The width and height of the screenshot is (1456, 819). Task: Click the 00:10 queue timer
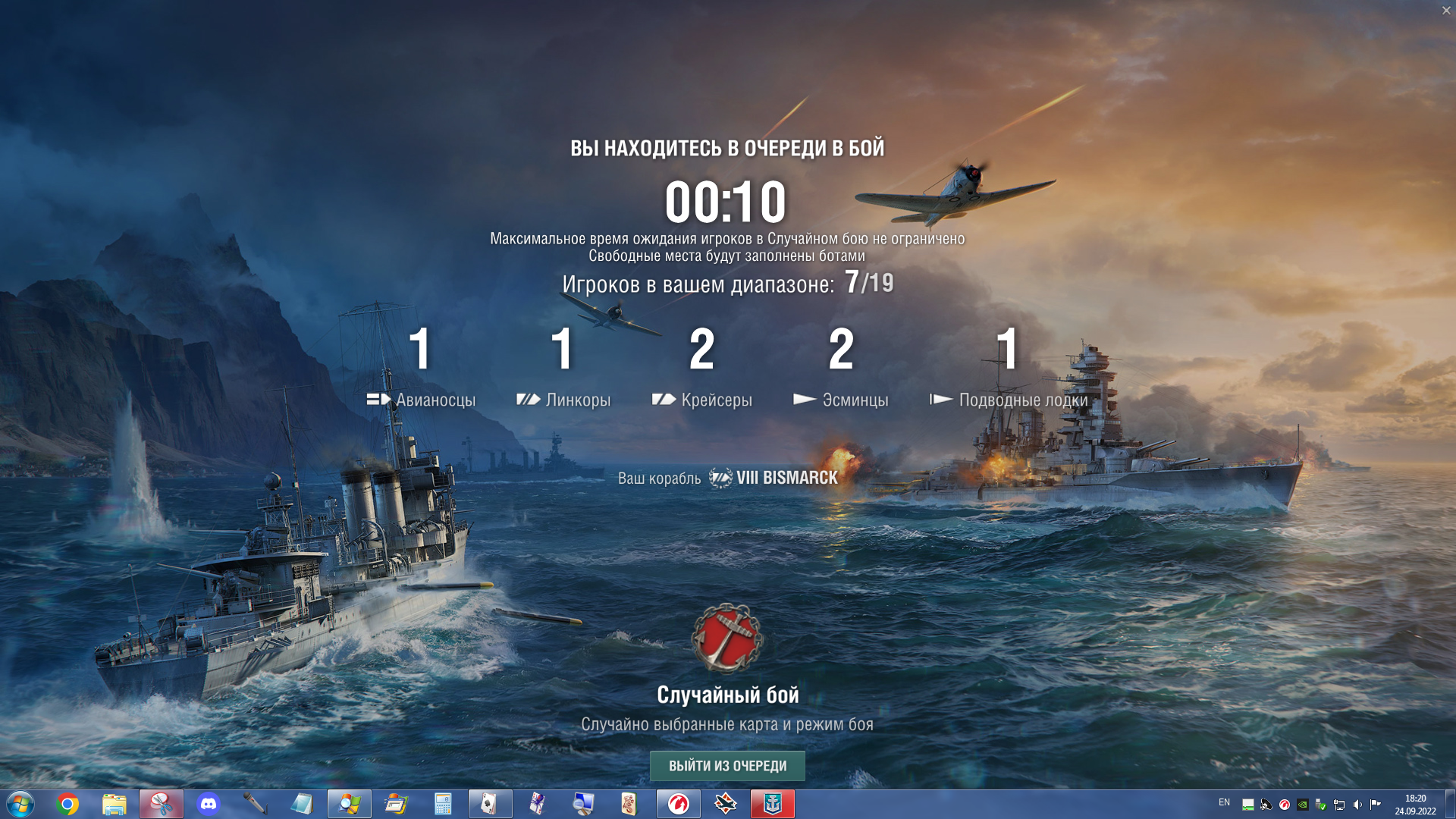(x=726, y=202)
